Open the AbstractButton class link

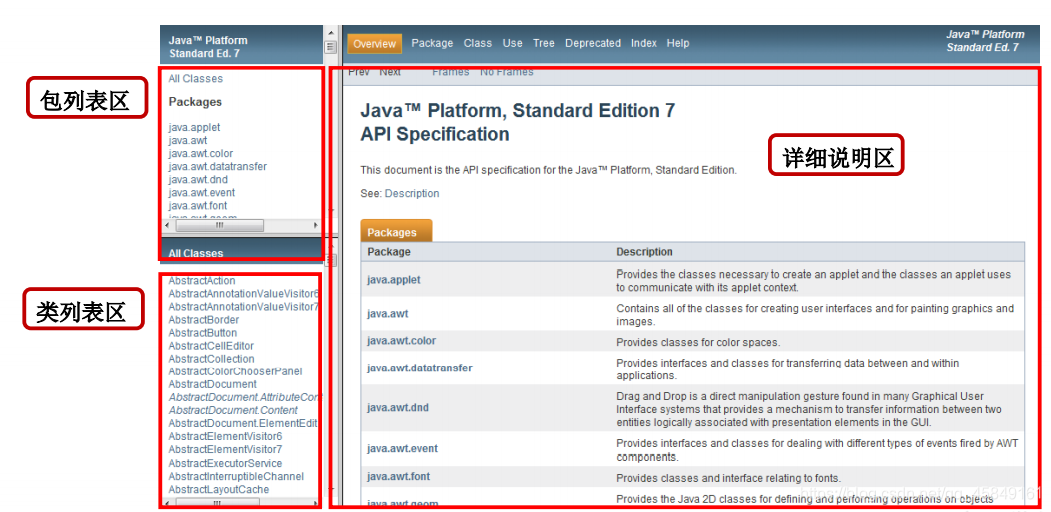pyautogui.click(x=202, y=332)
